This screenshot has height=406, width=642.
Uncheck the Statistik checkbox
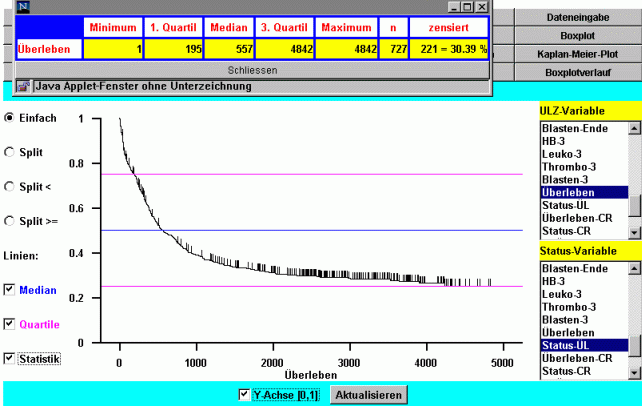(10, 358)
